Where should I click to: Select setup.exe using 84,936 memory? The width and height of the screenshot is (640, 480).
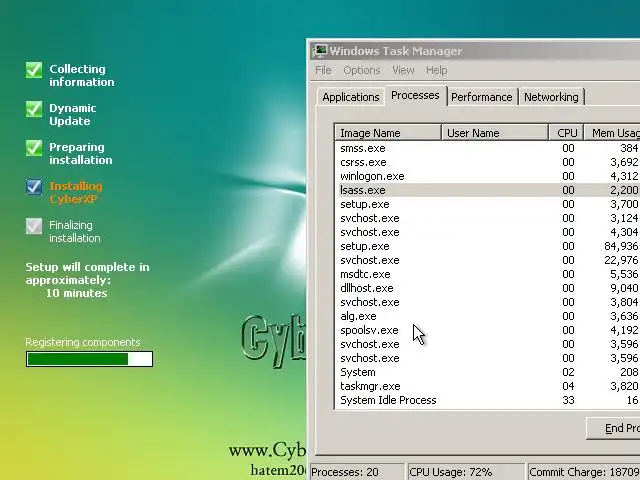click(x=488, y=246)
